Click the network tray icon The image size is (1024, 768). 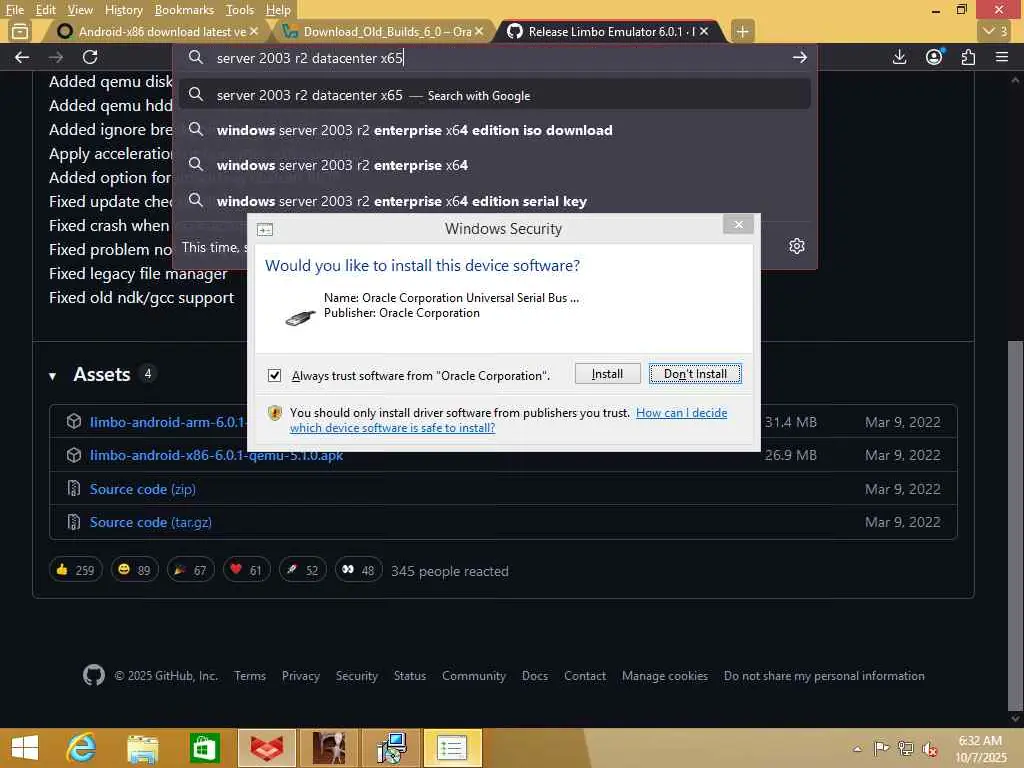(x=905, y=749)
